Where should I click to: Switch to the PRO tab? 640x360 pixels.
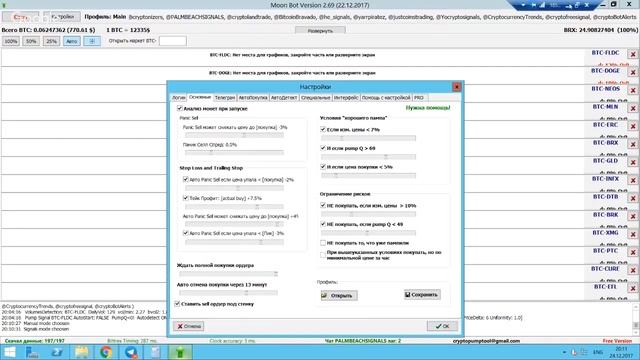419,98
